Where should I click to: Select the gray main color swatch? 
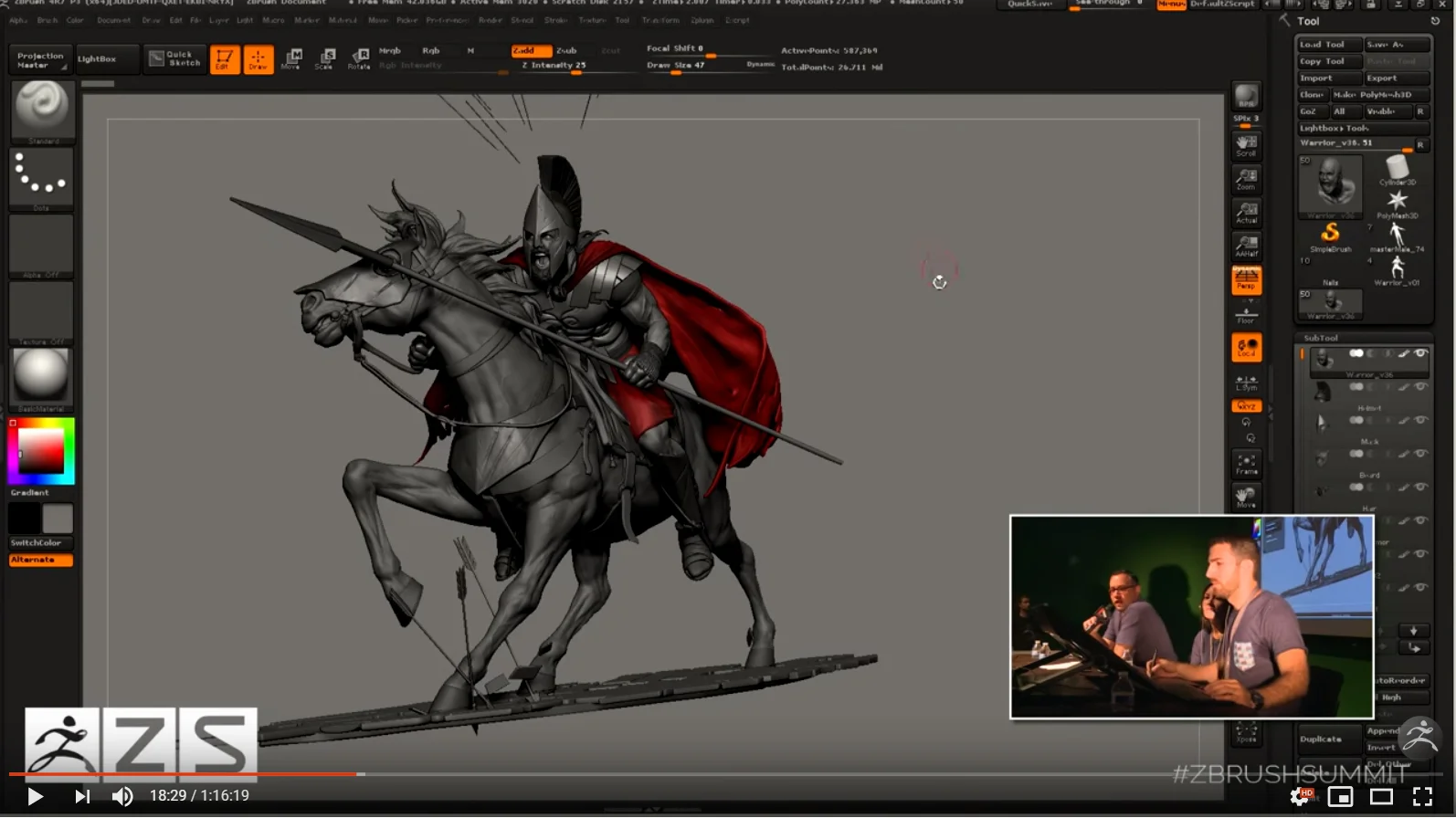(x=58, y=519)
